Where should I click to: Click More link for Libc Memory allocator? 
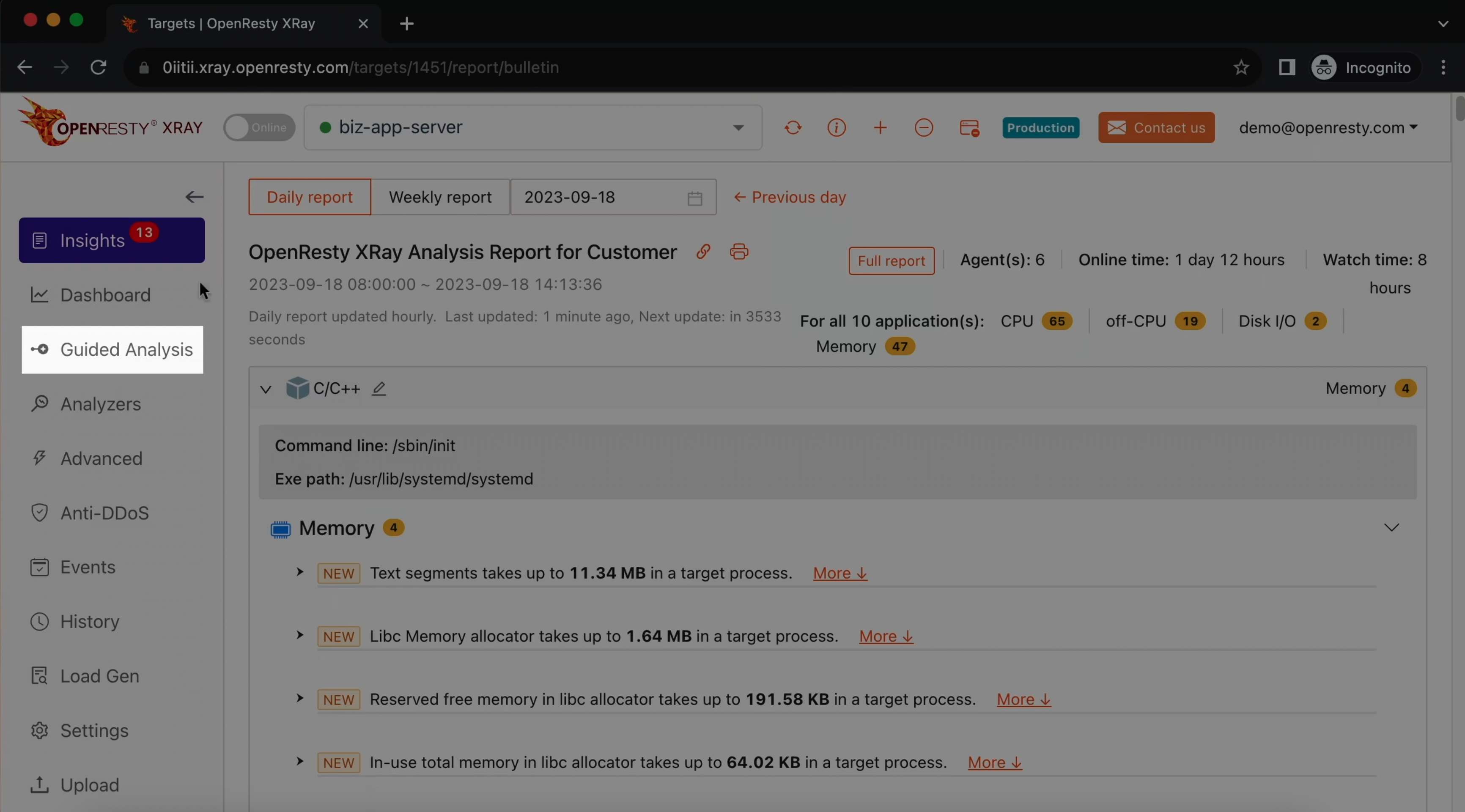tap(886, 636)
